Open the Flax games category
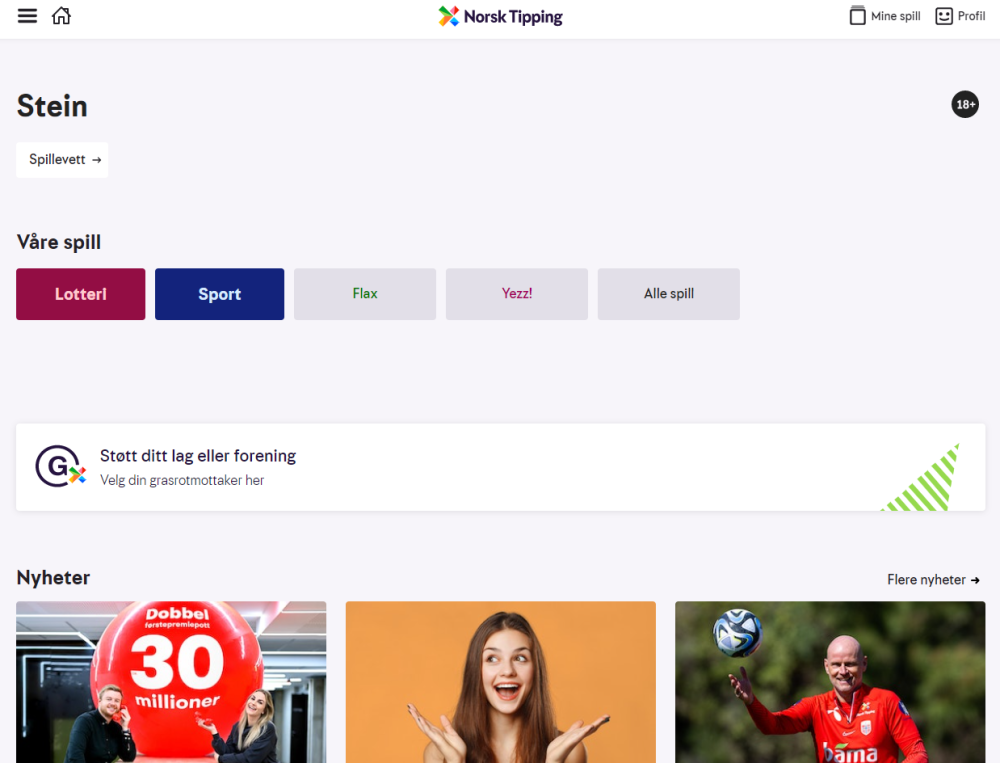 tap(365, 294)
